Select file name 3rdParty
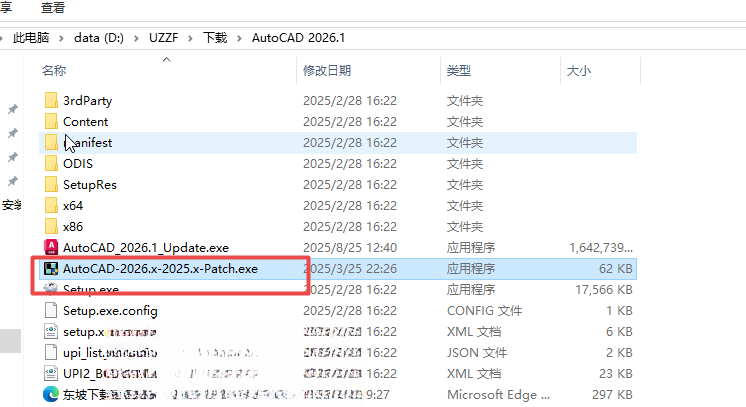The width and height of the screenshot is (746, 407). [88, 100]
